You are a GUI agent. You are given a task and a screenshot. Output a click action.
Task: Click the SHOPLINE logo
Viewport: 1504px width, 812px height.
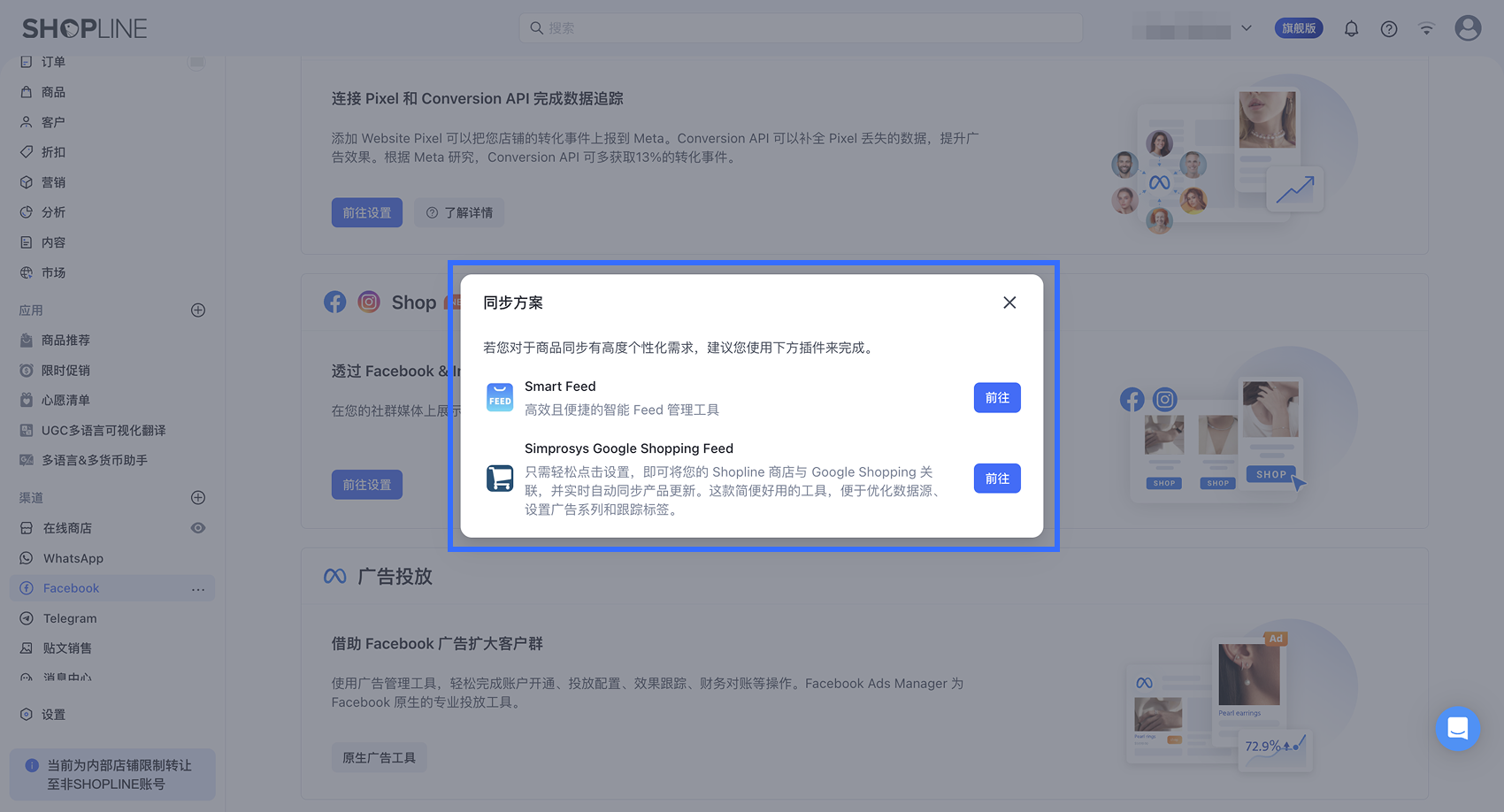[x=85, y=28]
